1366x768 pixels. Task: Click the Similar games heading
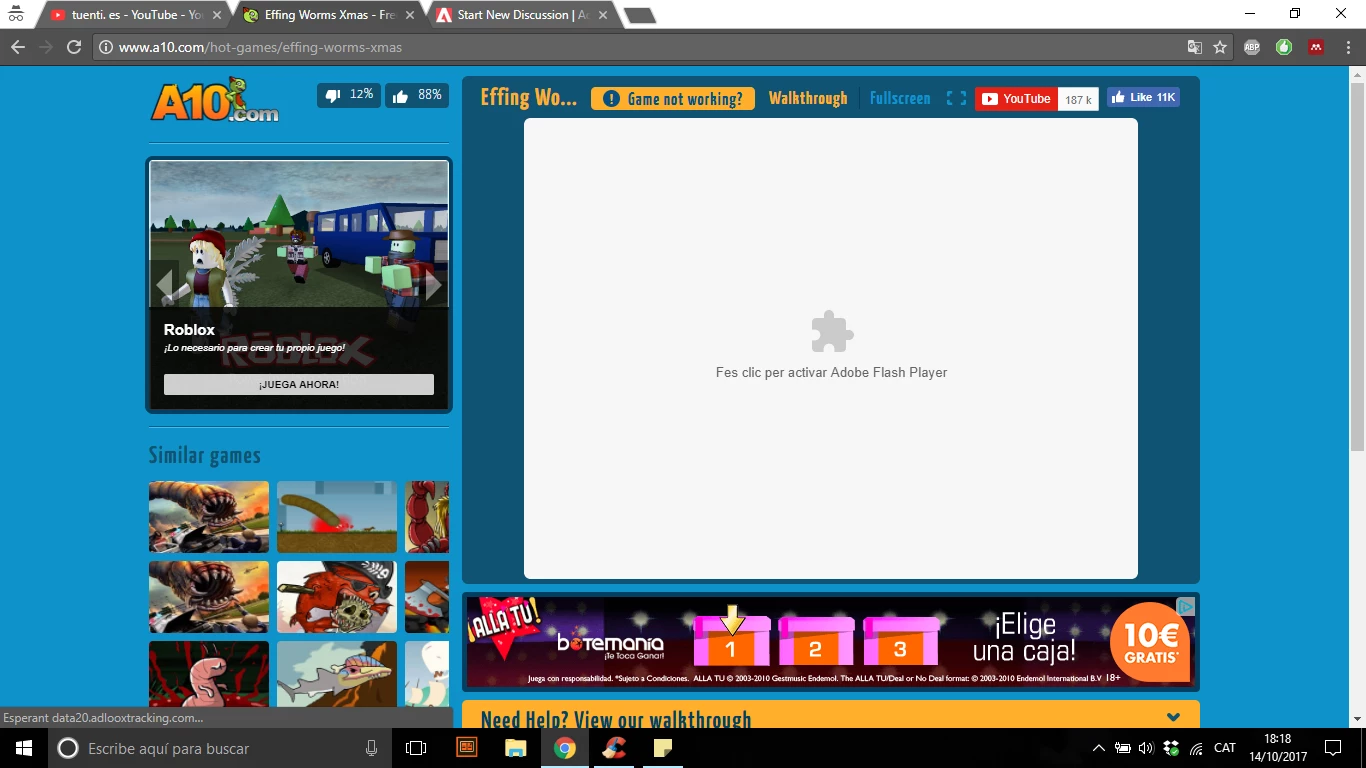coord(205,456)
